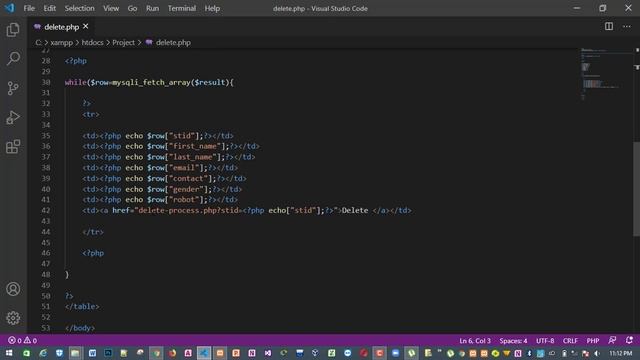Screen dimensions: 640x360
Task: Open the Run menu
Action: tap(152, 8)
